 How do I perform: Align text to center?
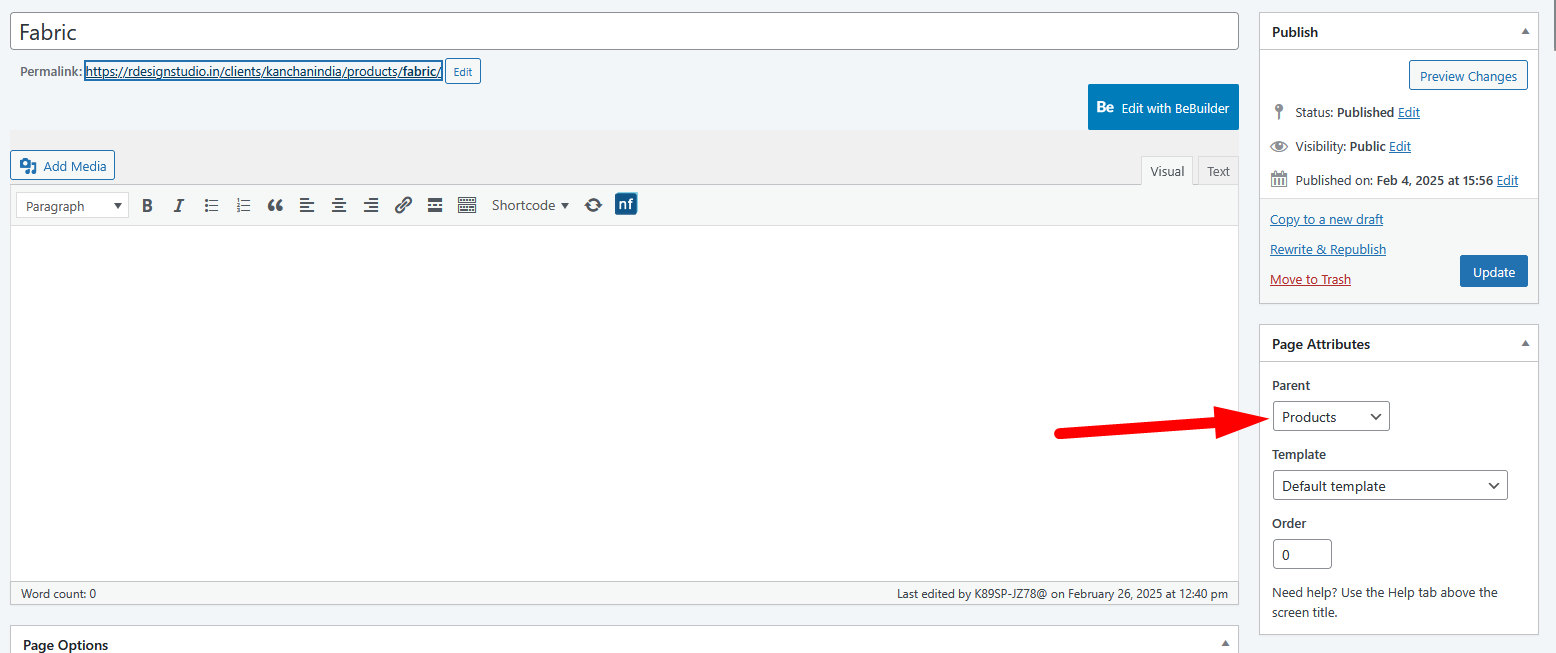(339, 206)
